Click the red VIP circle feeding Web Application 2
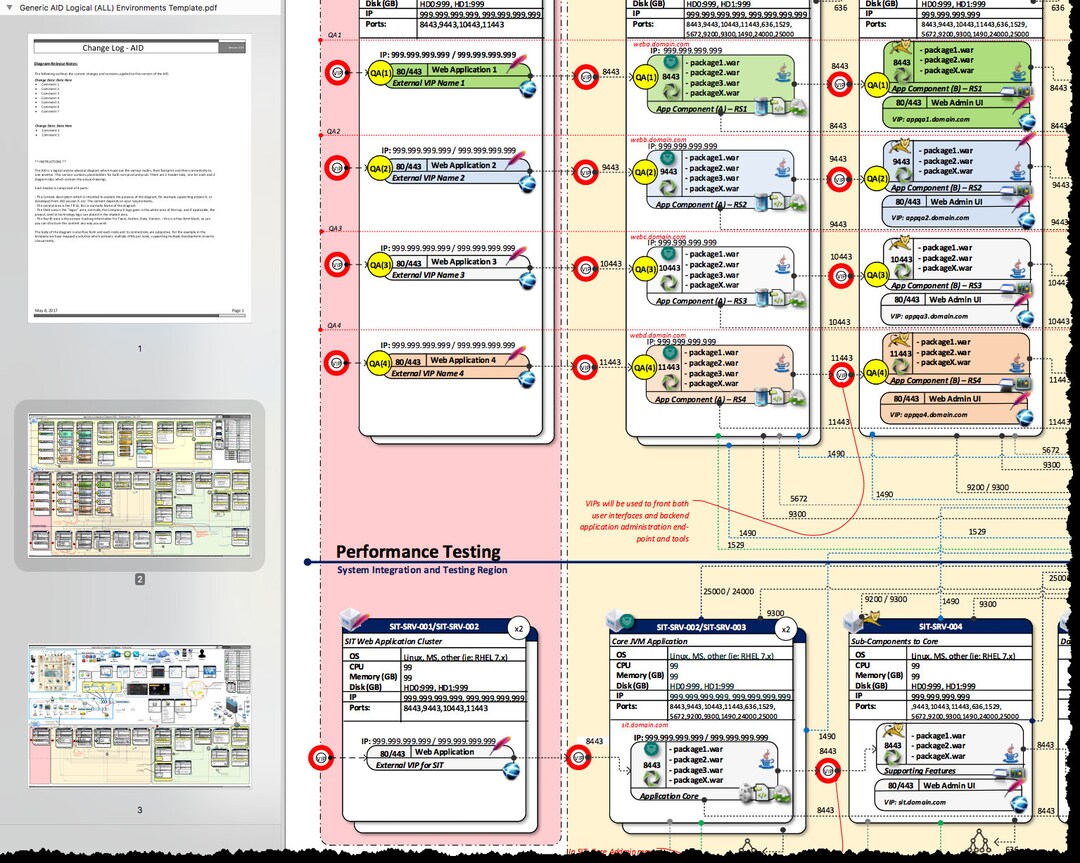The height and width of the screenshot is (863, 1080). (337, 168)
